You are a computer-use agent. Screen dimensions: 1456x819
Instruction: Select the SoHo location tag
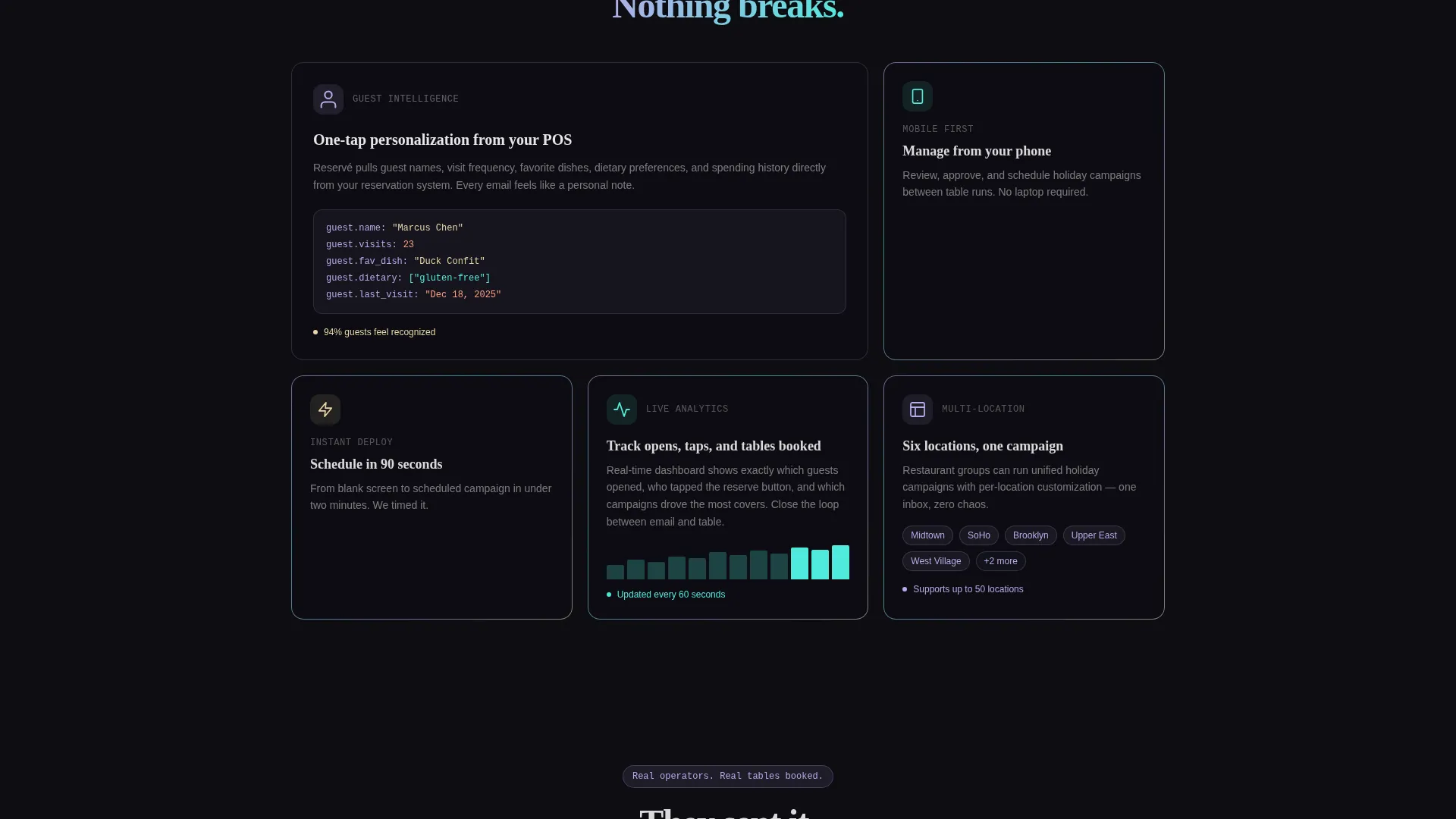pyautogui.click(x=979, y=535)
